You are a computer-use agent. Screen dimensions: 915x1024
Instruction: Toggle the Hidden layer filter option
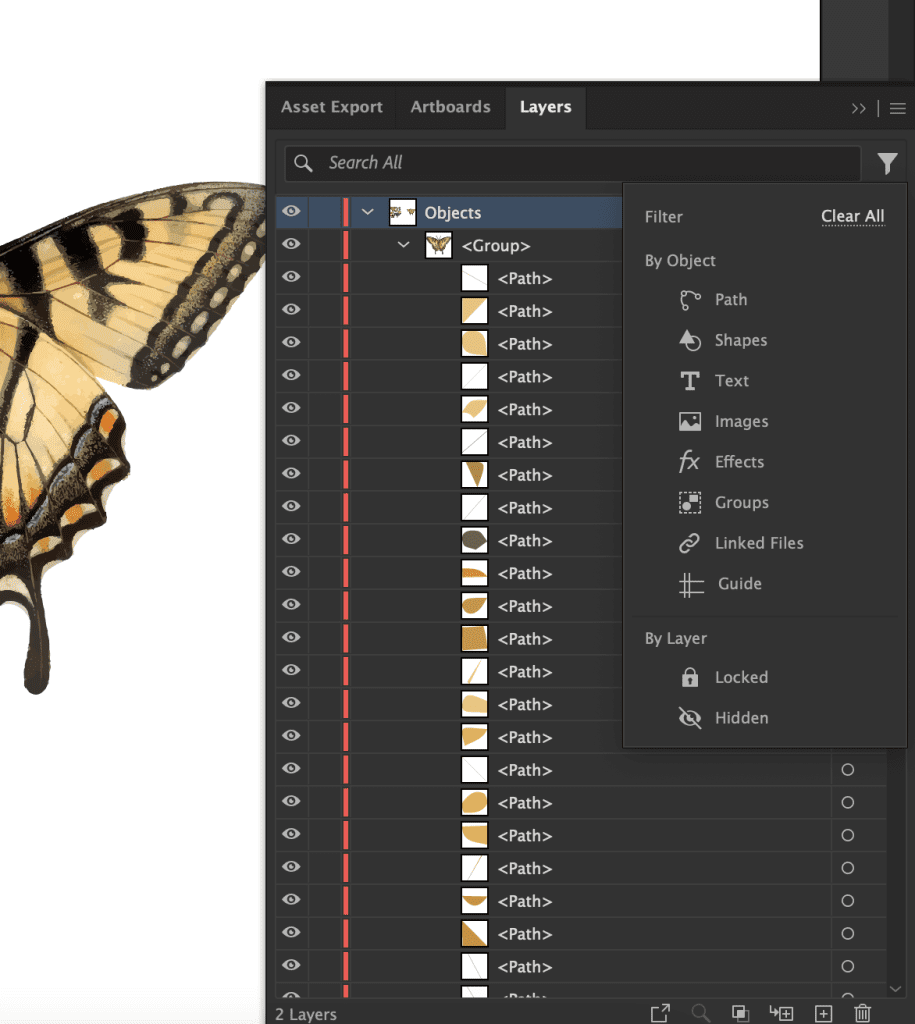tap(740, 718)
